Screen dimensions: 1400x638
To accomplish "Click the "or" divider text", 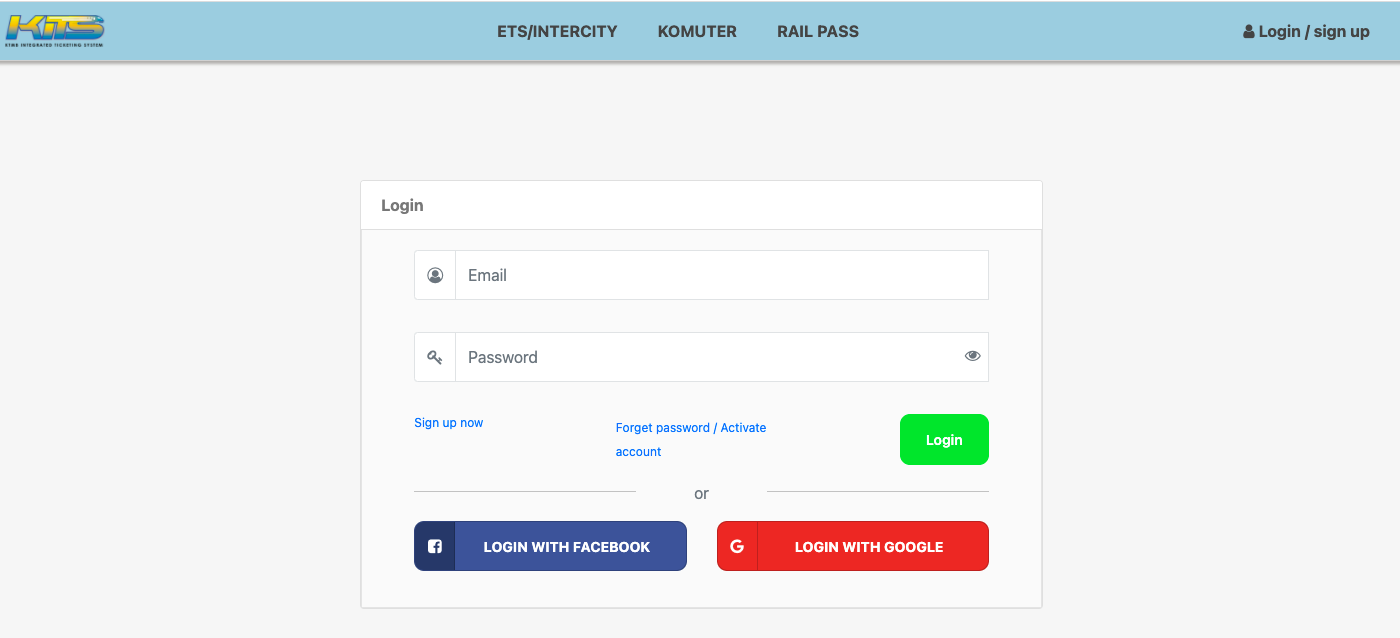I will (701, 493).
